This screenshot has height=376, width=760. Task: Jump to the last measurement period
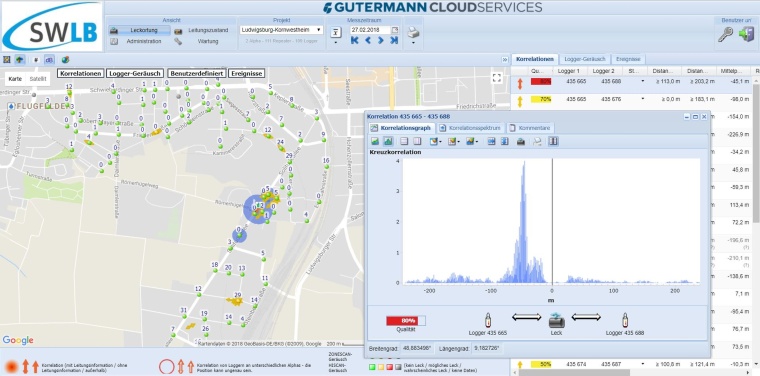(x=394, y=41)
